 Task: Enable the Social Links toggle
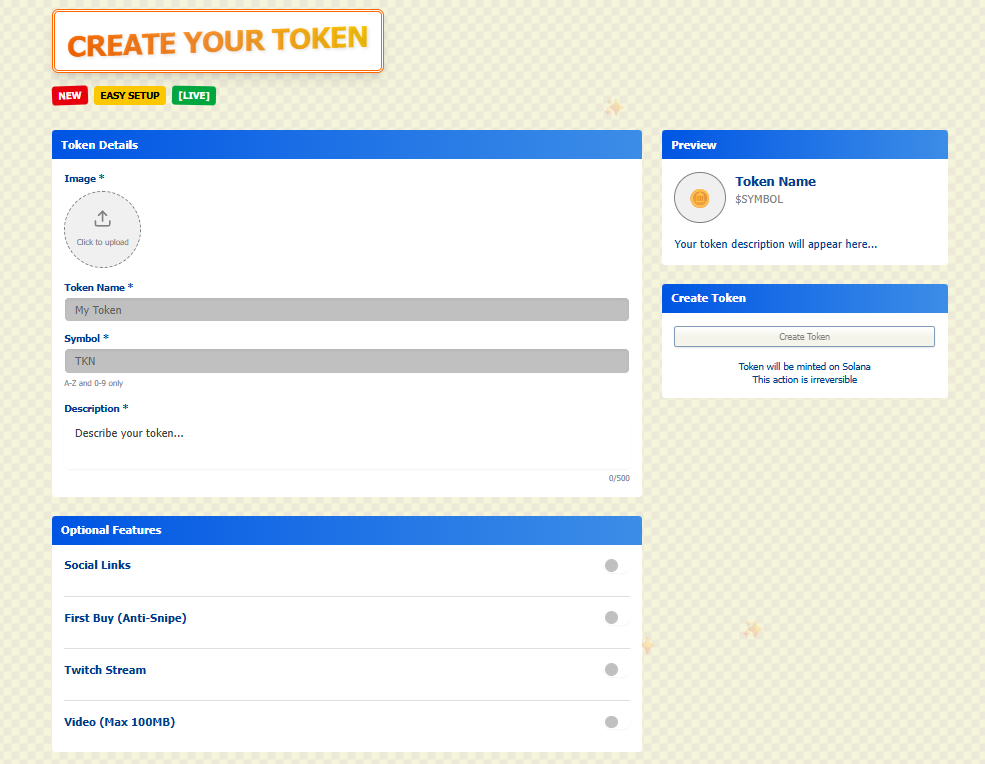tap(616, 566)
